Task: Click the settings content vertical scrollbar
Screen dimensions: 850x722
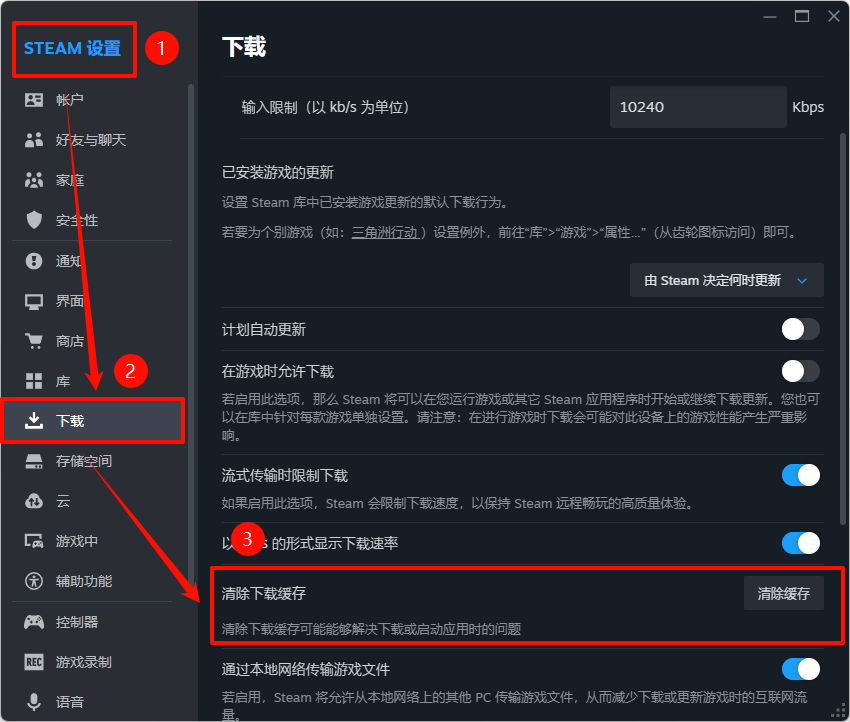Action: coord(842,328)
